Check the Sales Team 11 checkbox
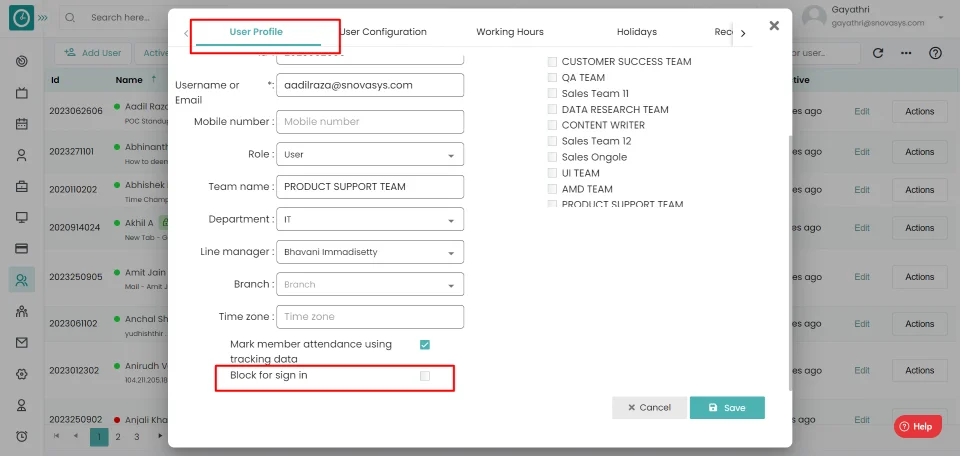The height and width of the screenshot is (456, 960). [552, 94]
